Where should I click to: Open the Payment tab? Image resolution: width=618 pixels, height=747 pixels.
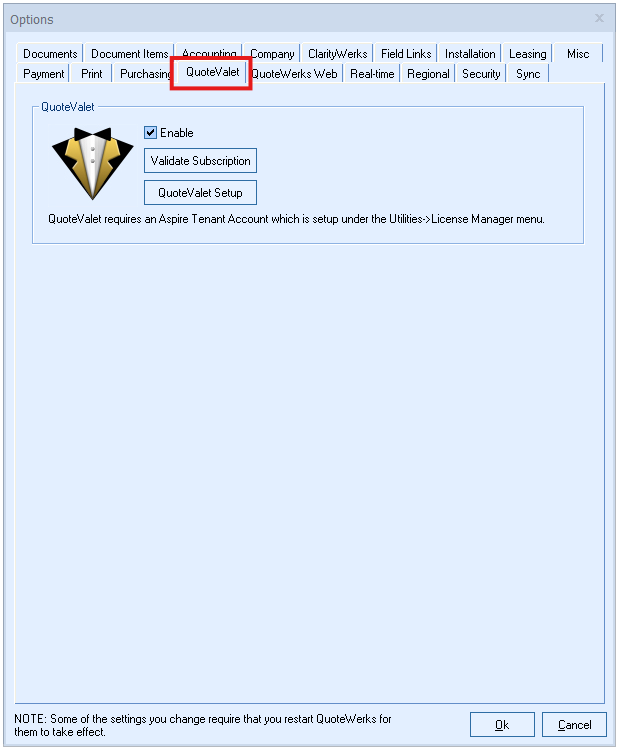pyautogui.click(x=43, y=73)
